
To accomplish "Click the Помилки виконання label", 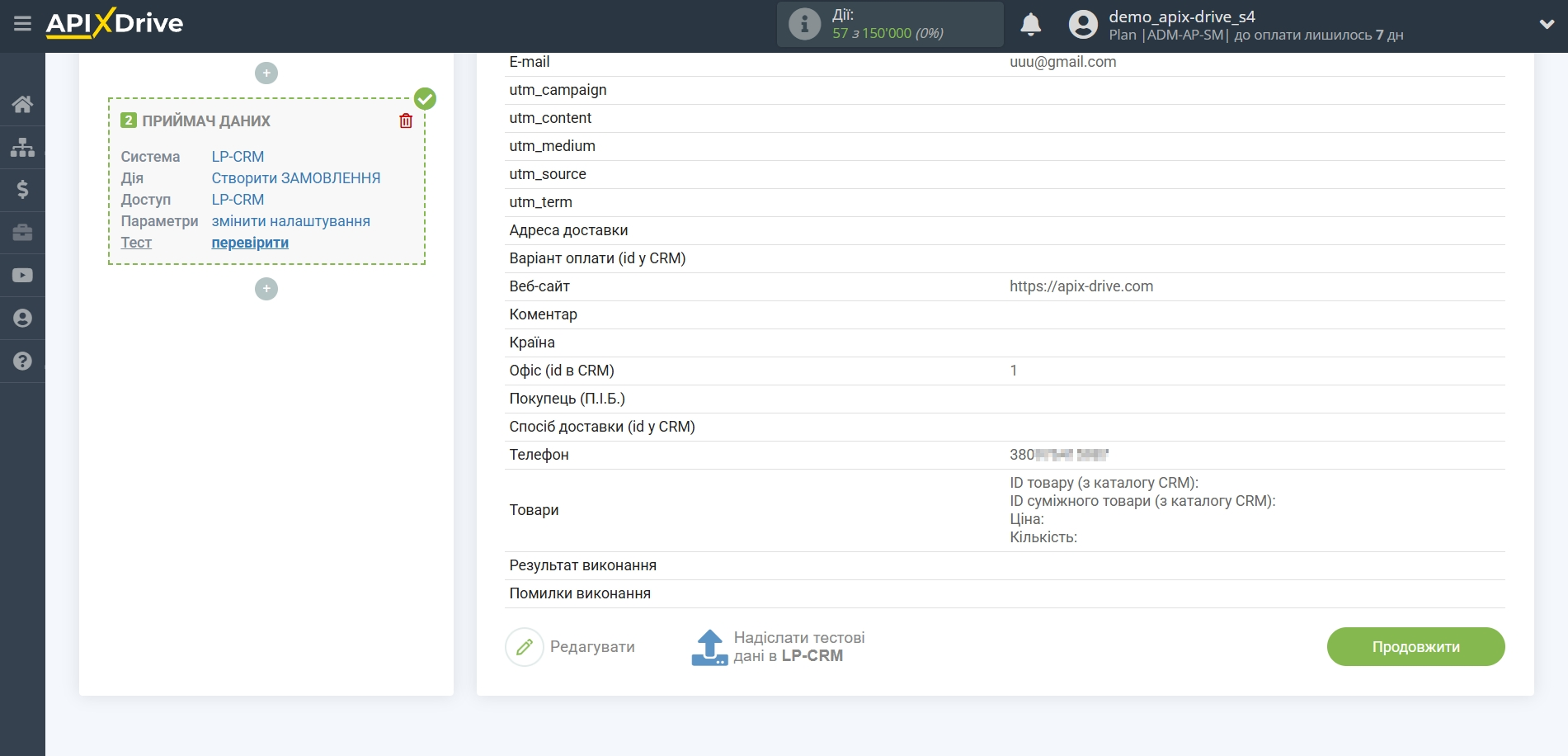I will [580, 593].
